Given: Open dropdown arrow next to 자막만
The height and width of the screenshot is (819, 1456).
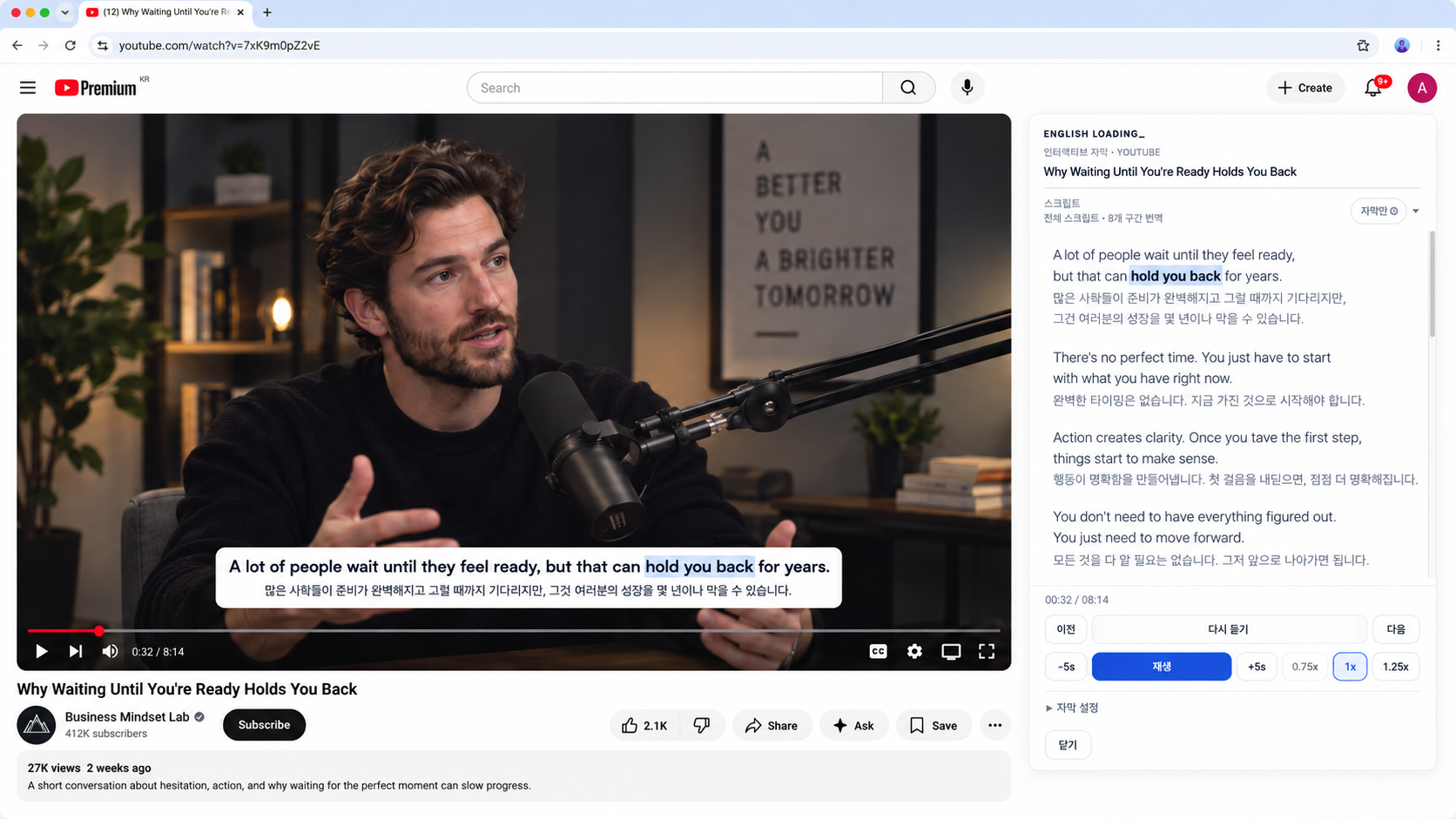Looking at the screenshot, I should click(x=1416, y=211).
